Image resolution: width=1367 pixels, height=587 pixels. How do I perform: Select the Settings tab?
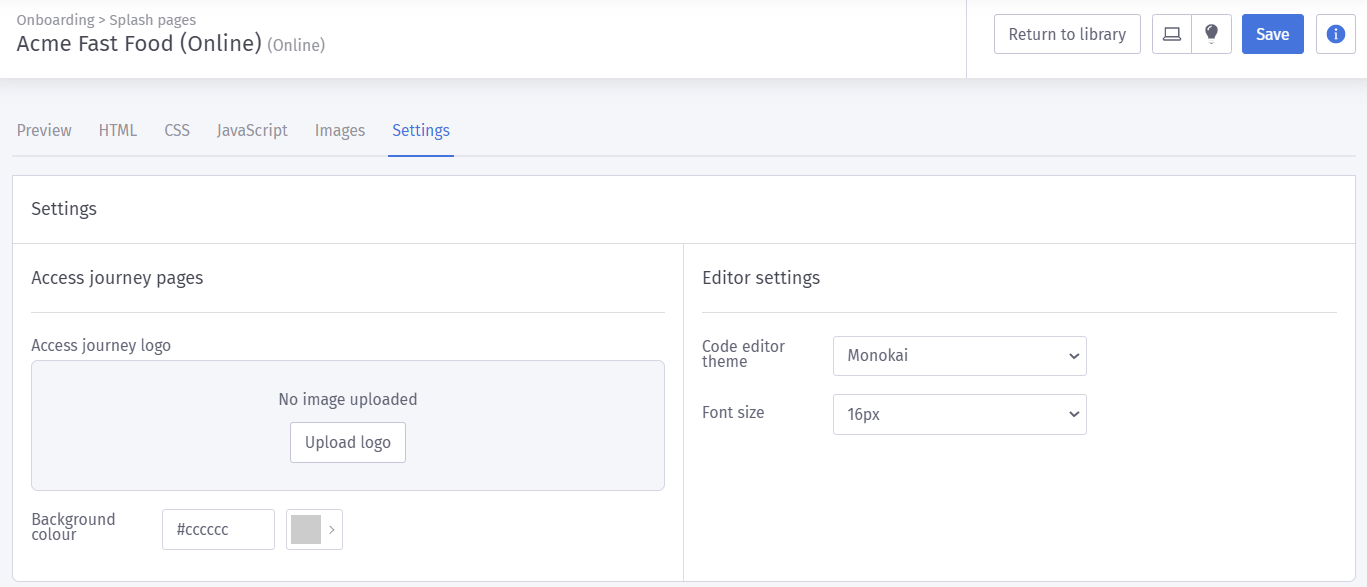click(421, 130)
